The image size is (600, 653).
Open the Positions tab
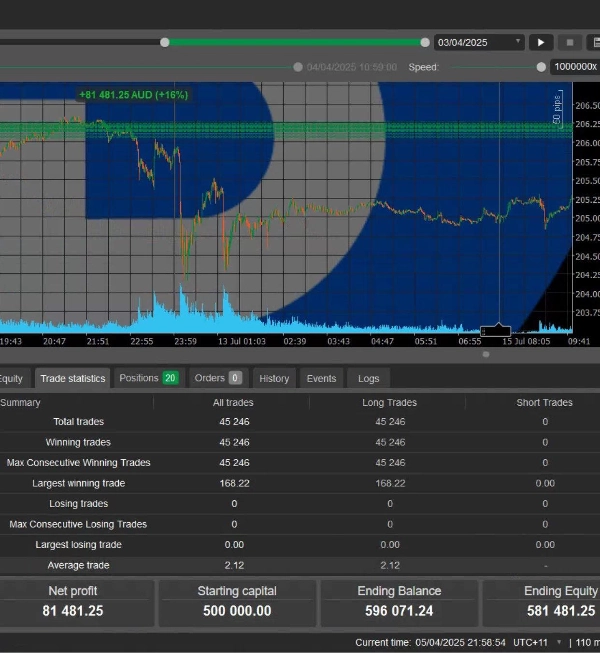click(x=147, y=378)
